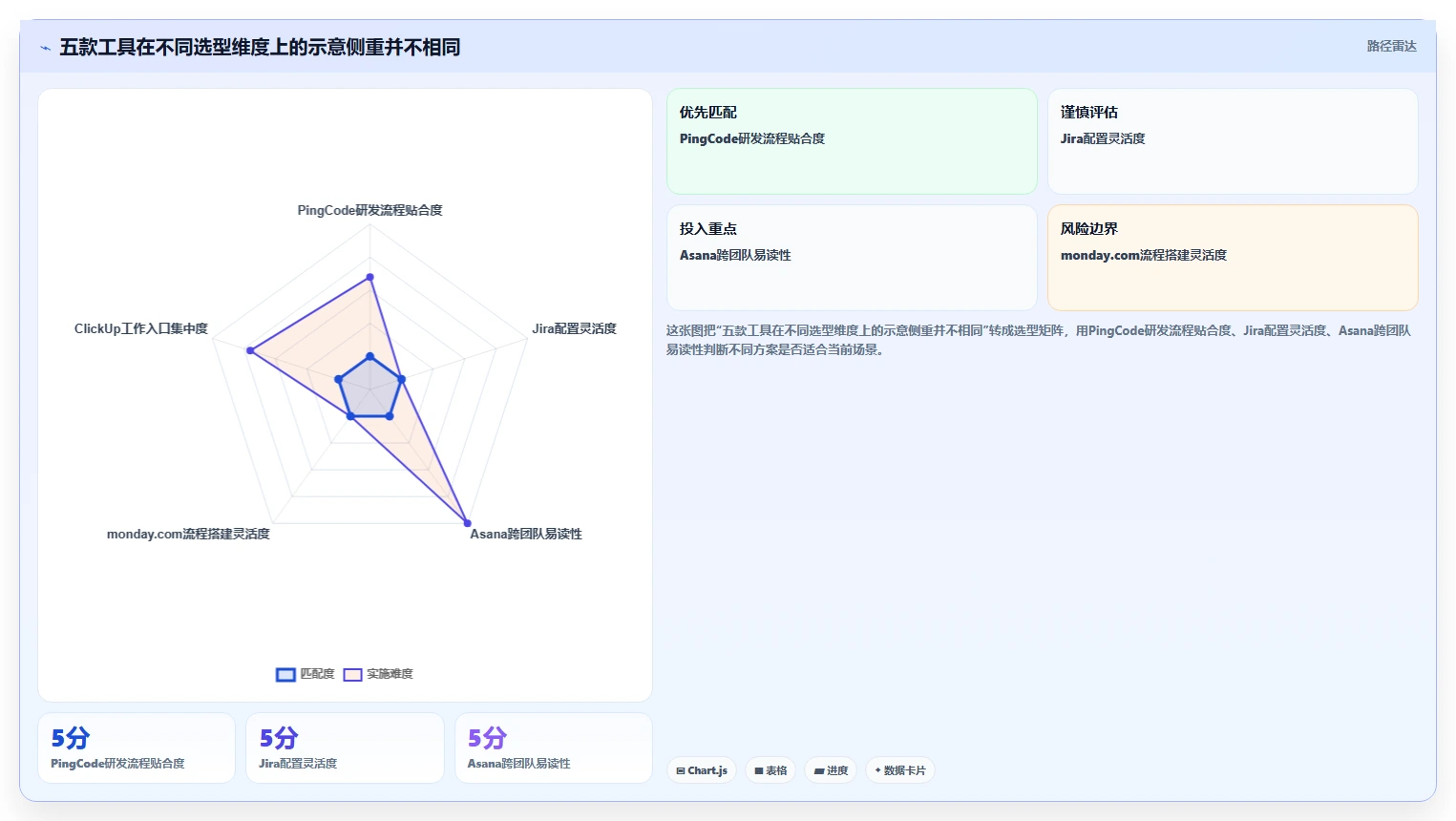Click monday.com流程搭建灵活度 text in 风险边界 card
The image size is (1456, 821).
point(1144,255)
